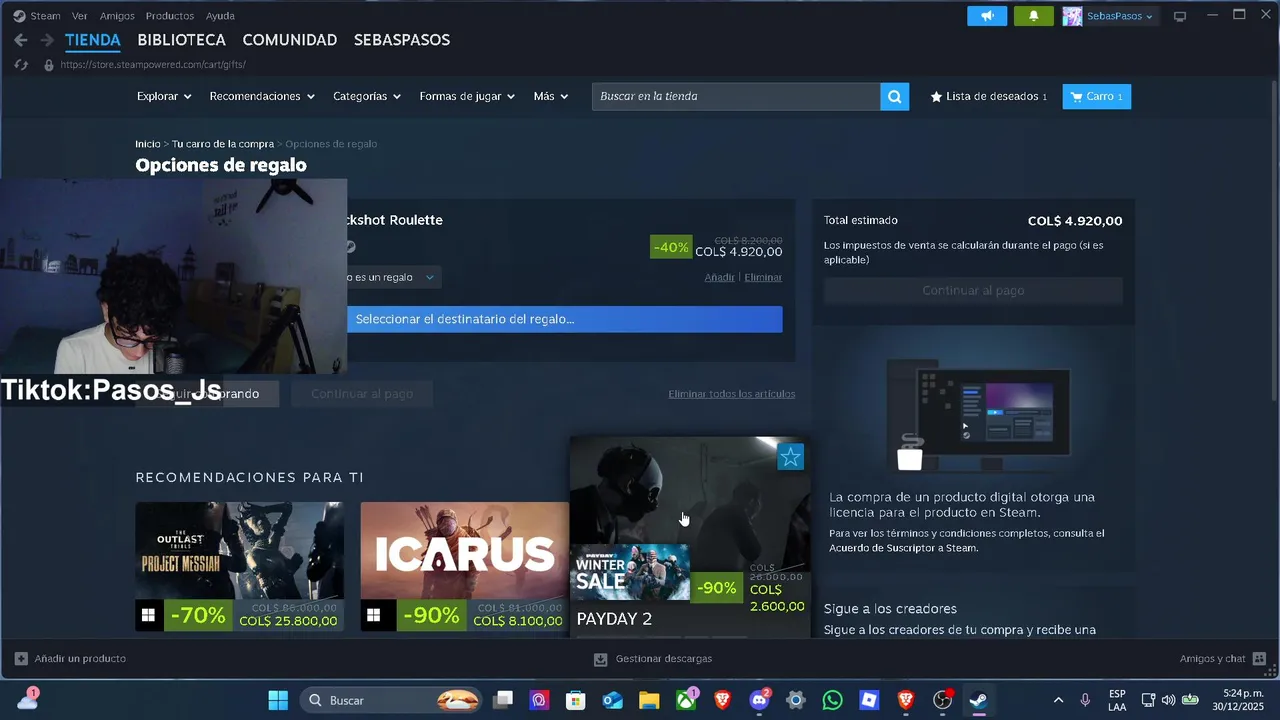Screen dimensions: 1280x720
Task: Open Outlook from the taskbar
Action: [612, 700]
